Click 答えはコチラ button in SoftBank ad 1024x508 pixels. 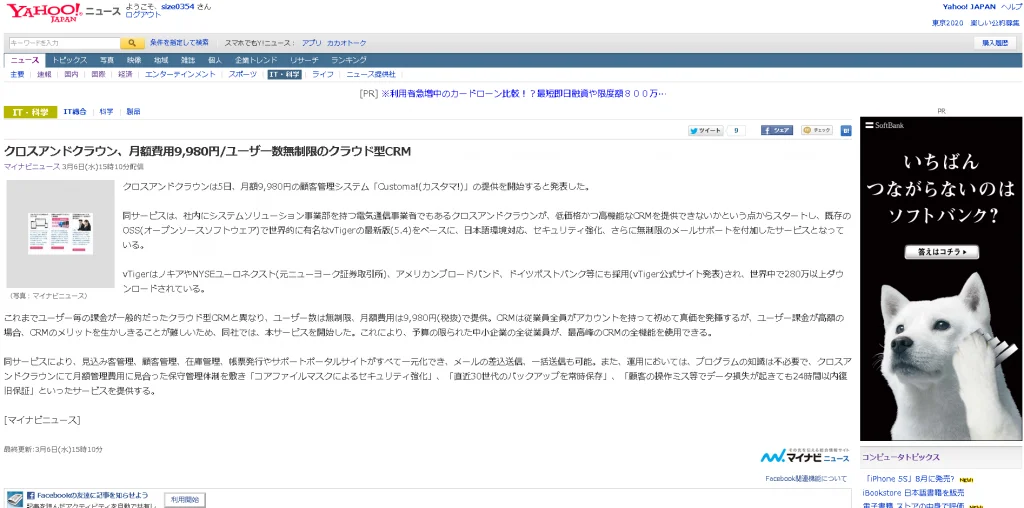pyautogui.click(x=941, y=252)
